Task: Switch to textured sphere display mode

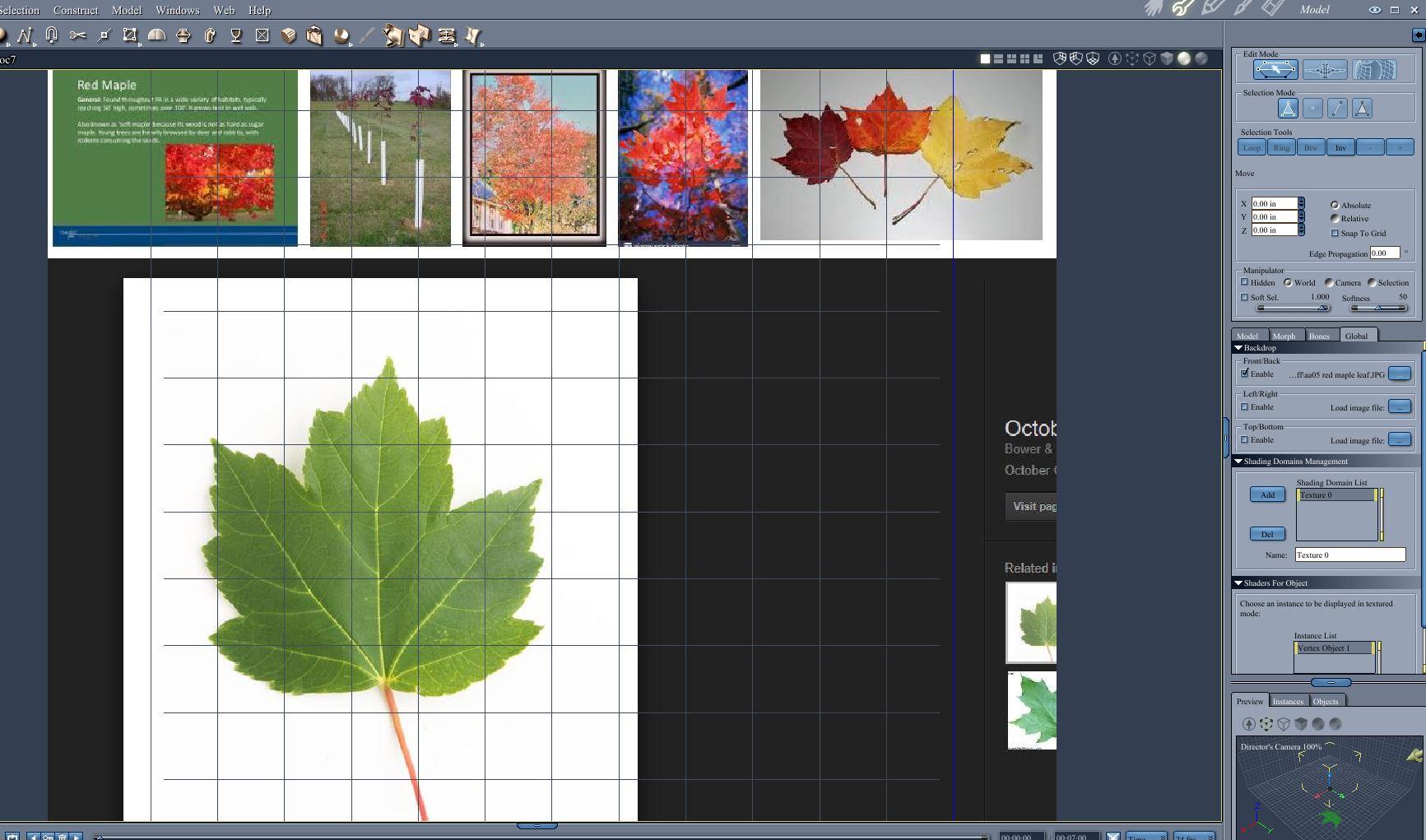Action: coord(1201,58)
